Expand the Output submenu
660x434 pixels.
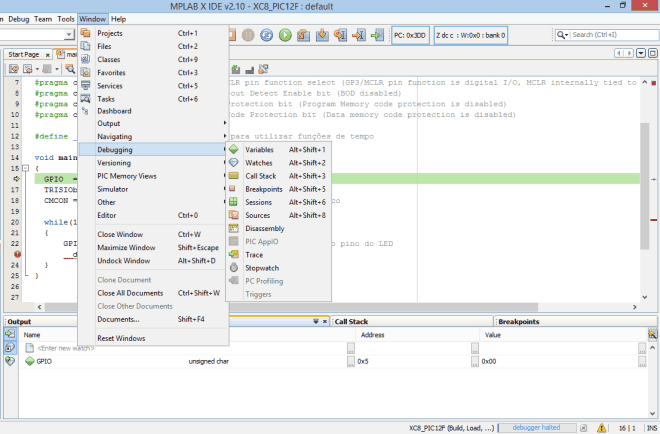point(153,123)
